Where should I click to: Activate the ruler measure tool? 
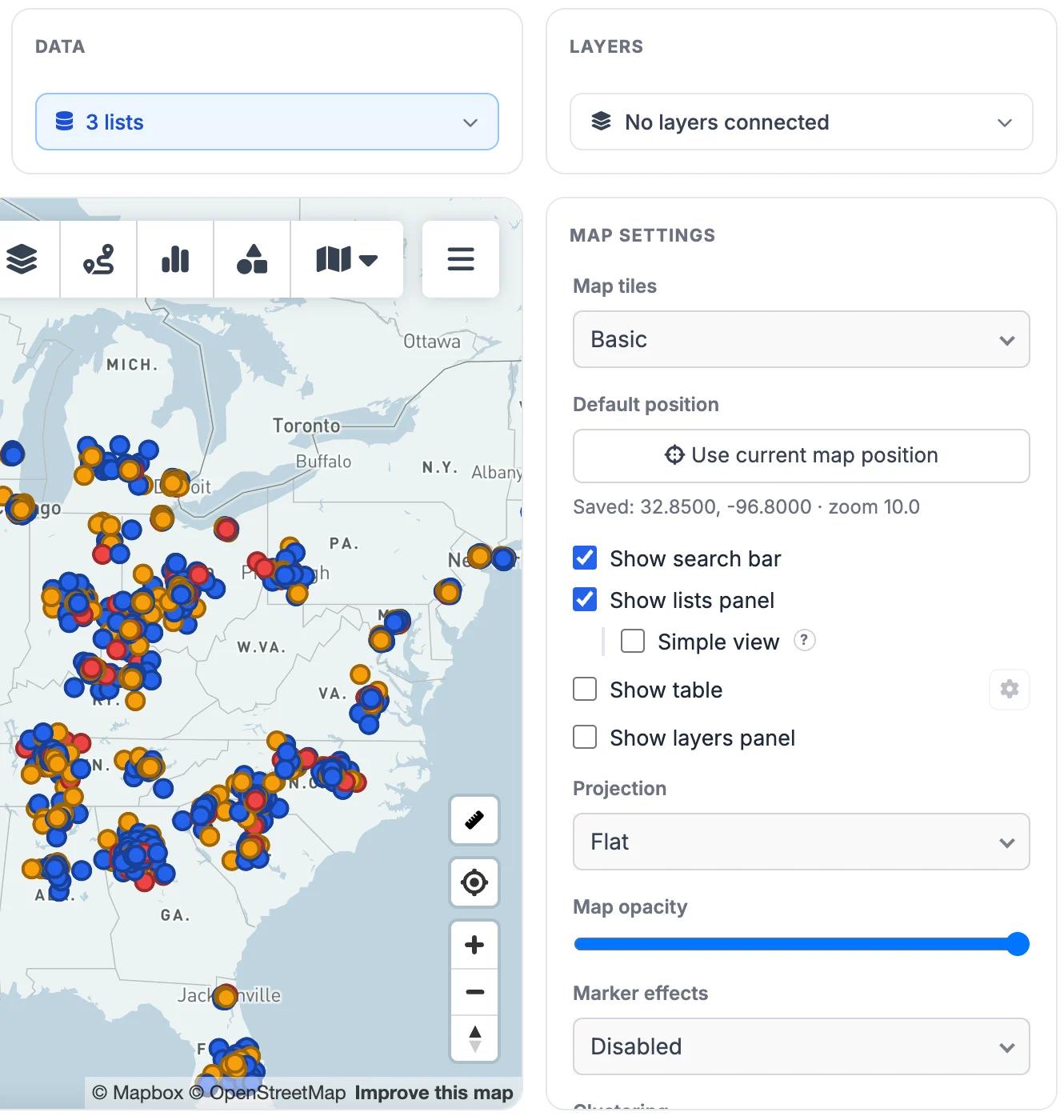(x=474, y=820)
